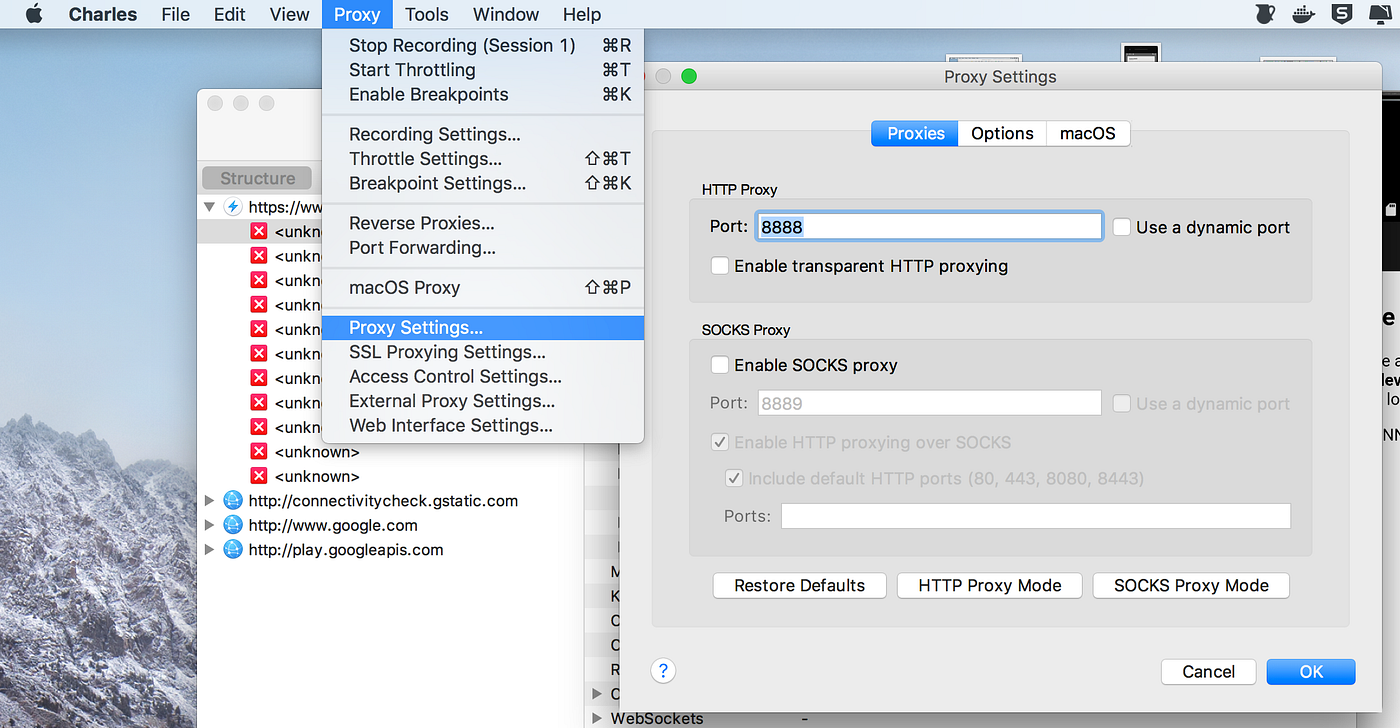Confirm Proxy Settings with OK
This screenshot has width=1400, height=728.
click(x=1311, y=672)
